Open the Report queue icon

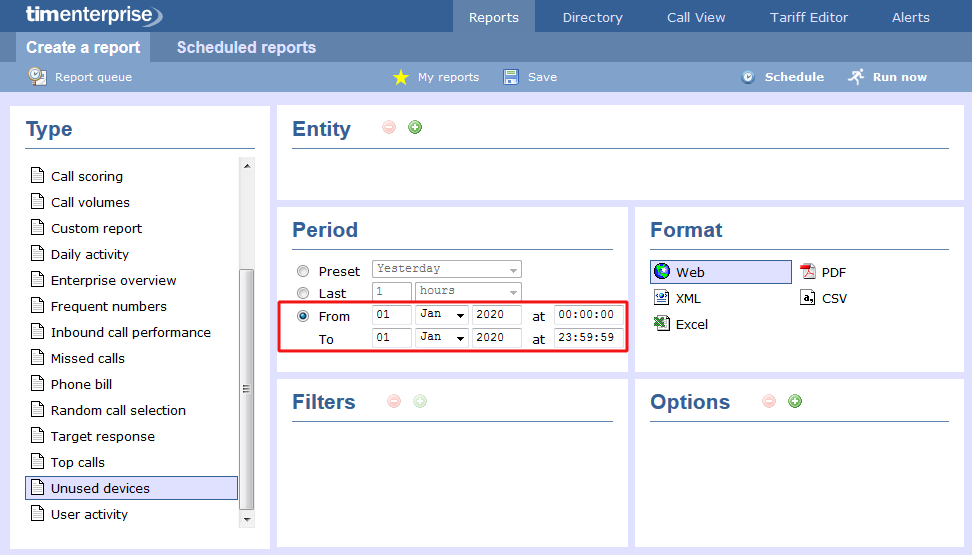(38, 77)
